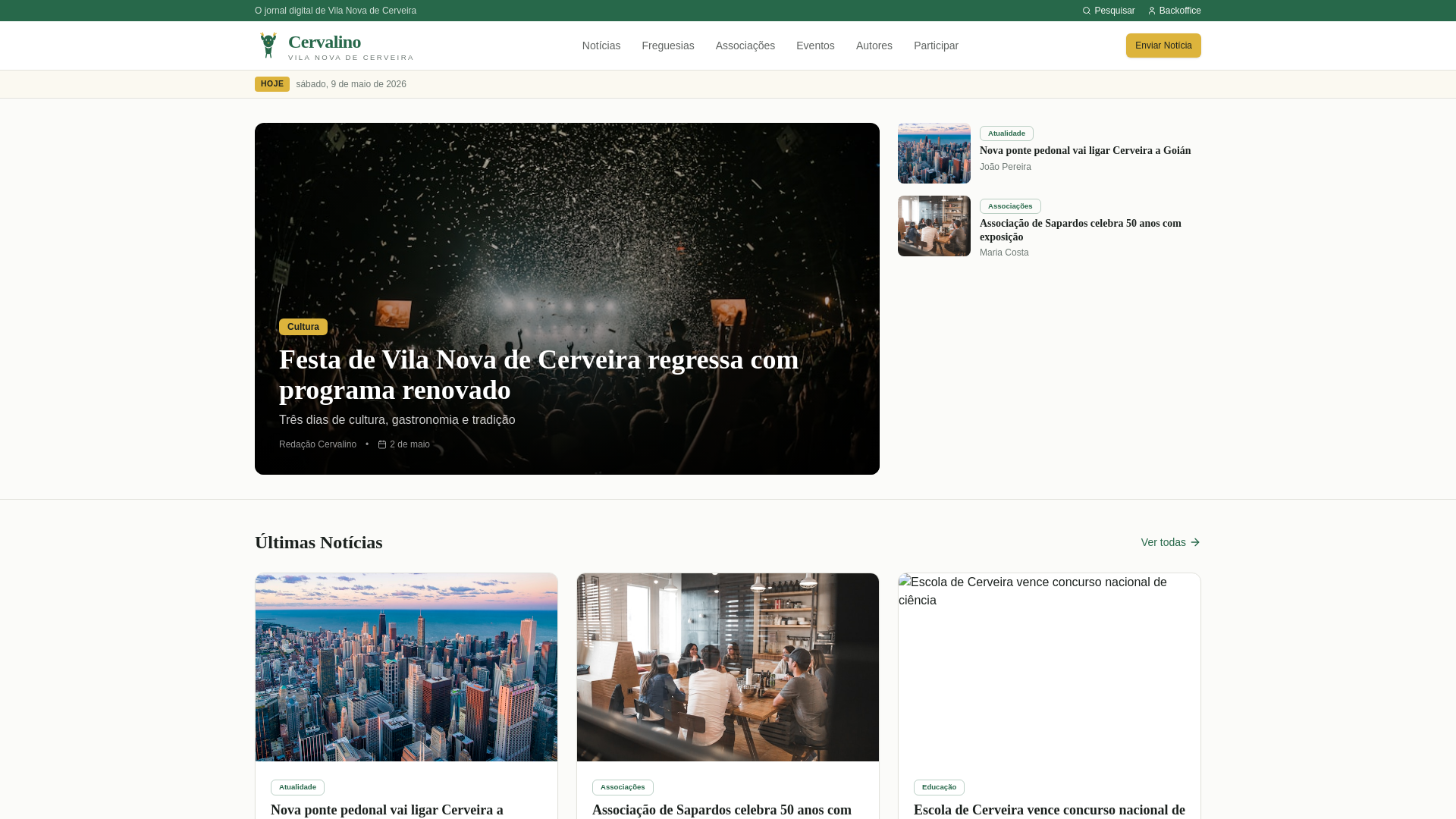
Task: Click the sidebar Atualidade category badge
Action: 1006,133
